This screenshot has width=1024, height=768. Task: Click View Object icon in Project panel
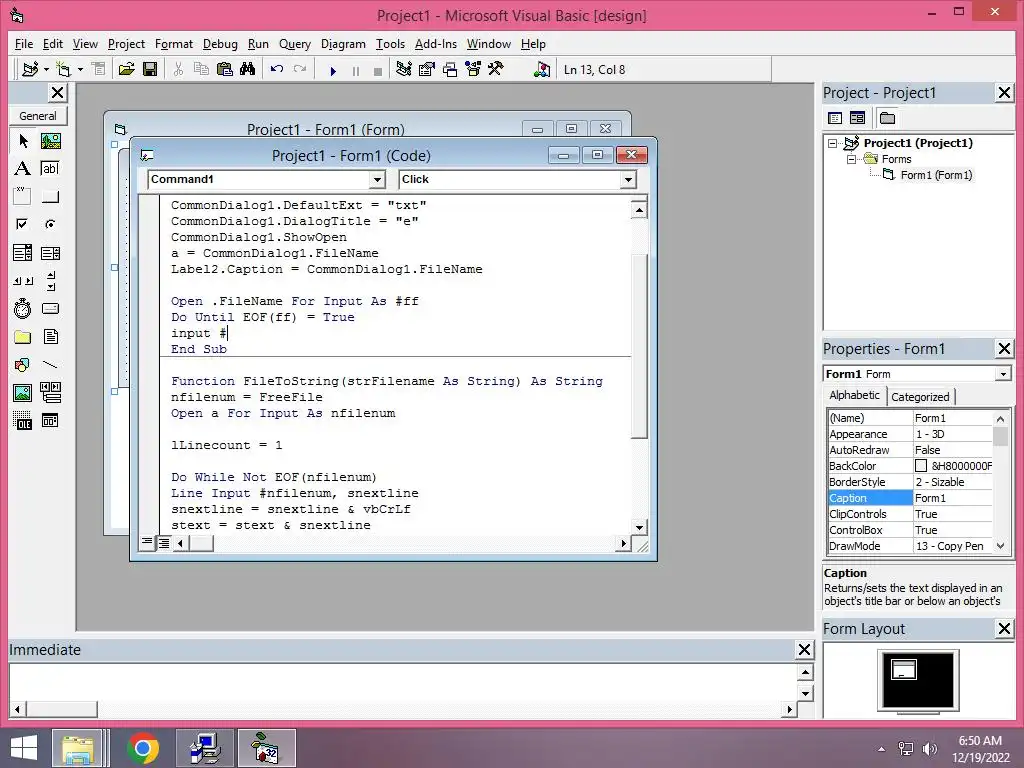pyautogui.click(x=857, y=118)
